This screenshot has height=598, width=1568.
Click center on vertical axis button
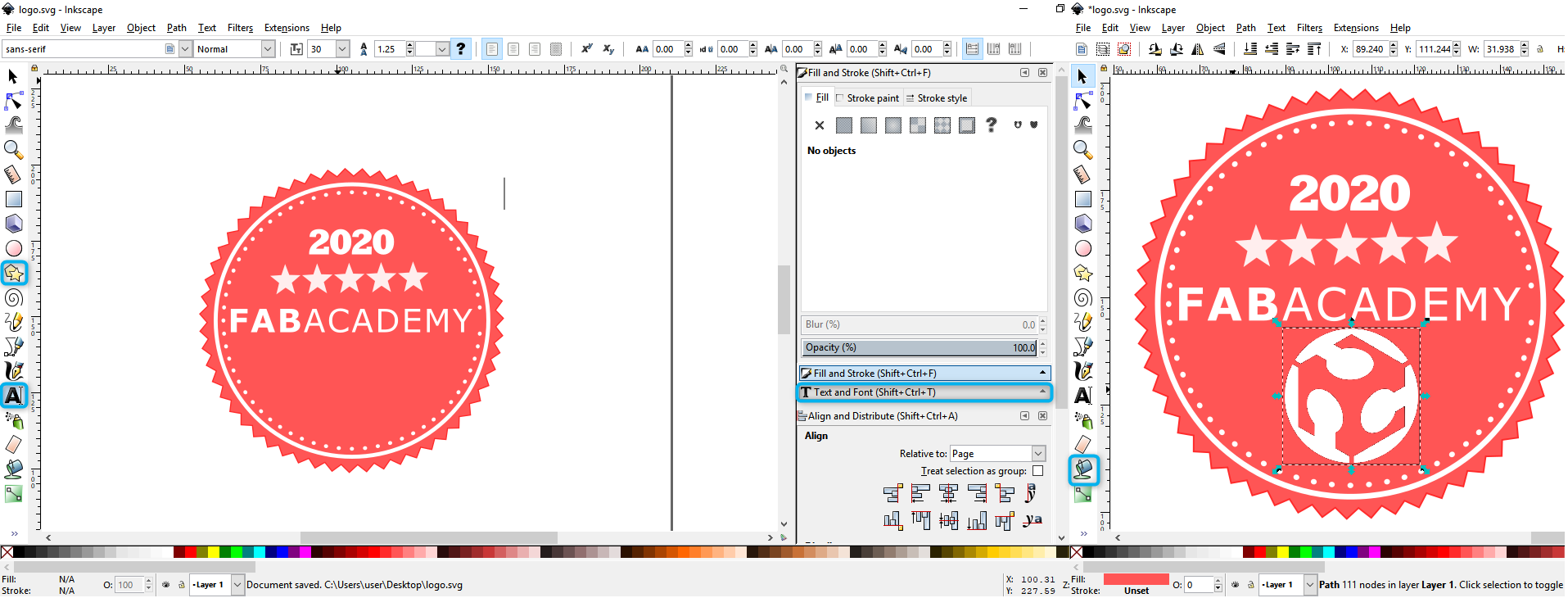coord(948,493)
